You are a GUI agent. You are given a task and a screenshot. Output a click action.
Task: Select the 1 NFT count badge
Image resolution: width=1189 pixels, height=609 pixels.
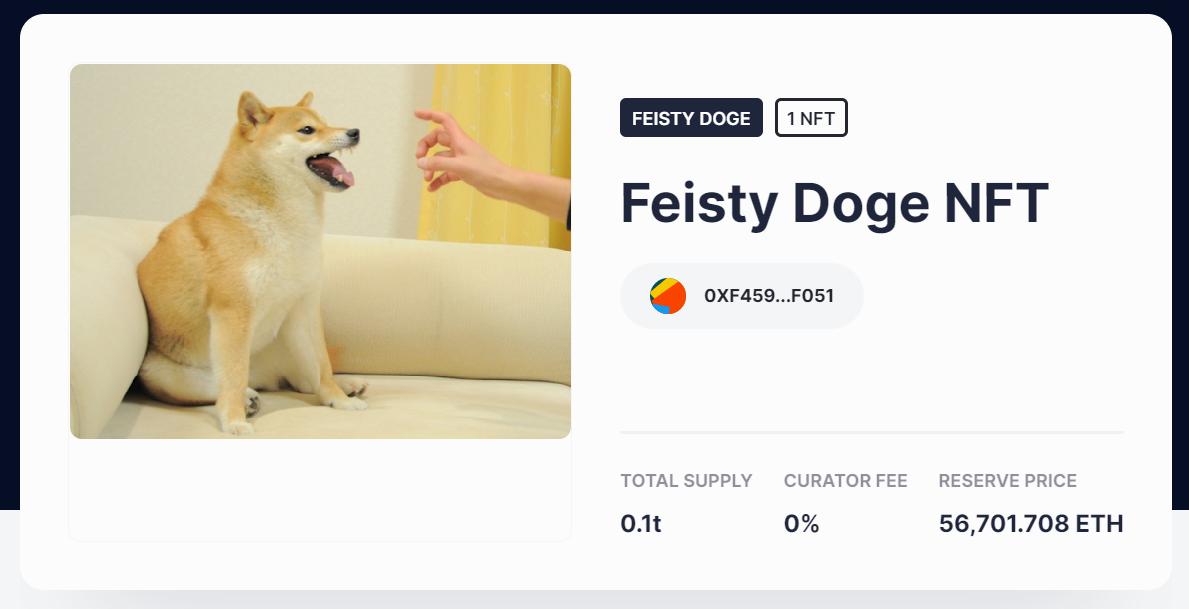pyautogui.click(x=811, y=118)
